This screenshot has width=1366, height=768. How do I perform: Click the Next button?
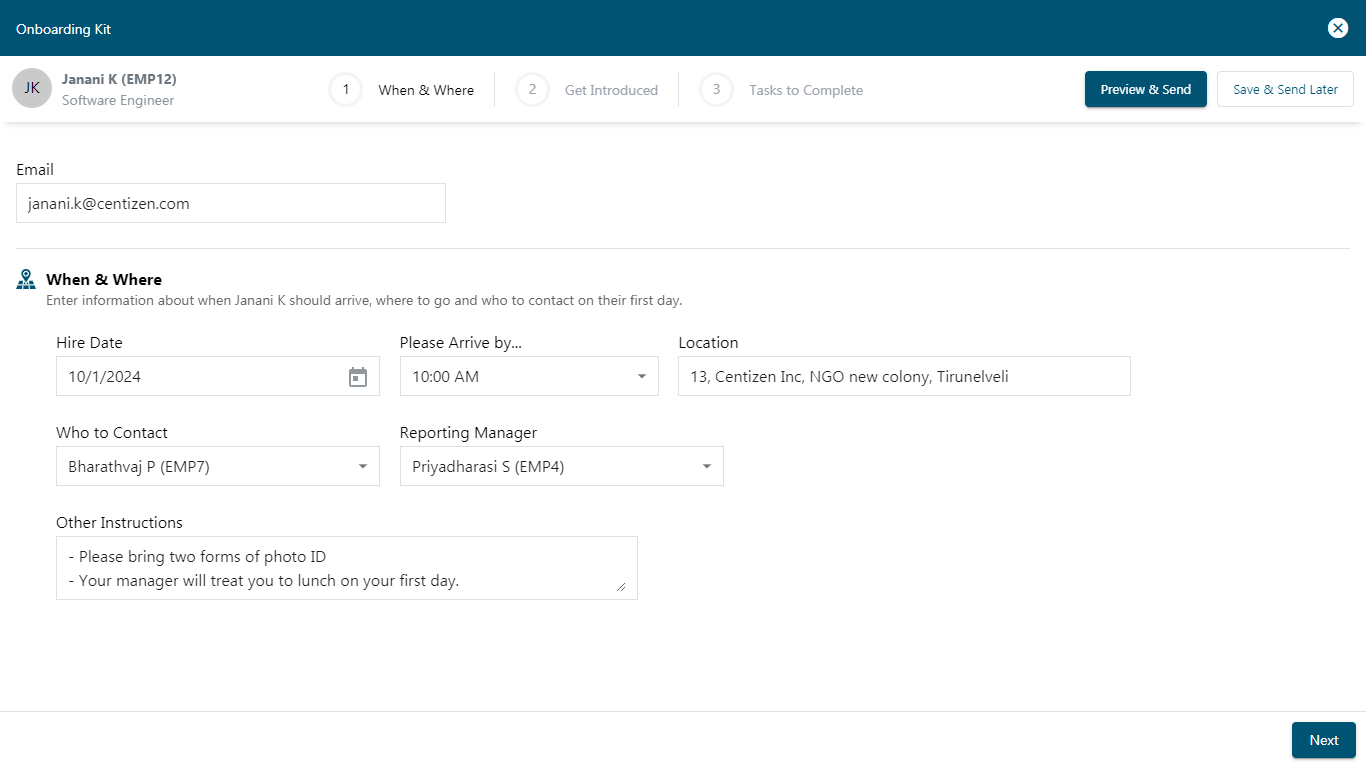1324,740
